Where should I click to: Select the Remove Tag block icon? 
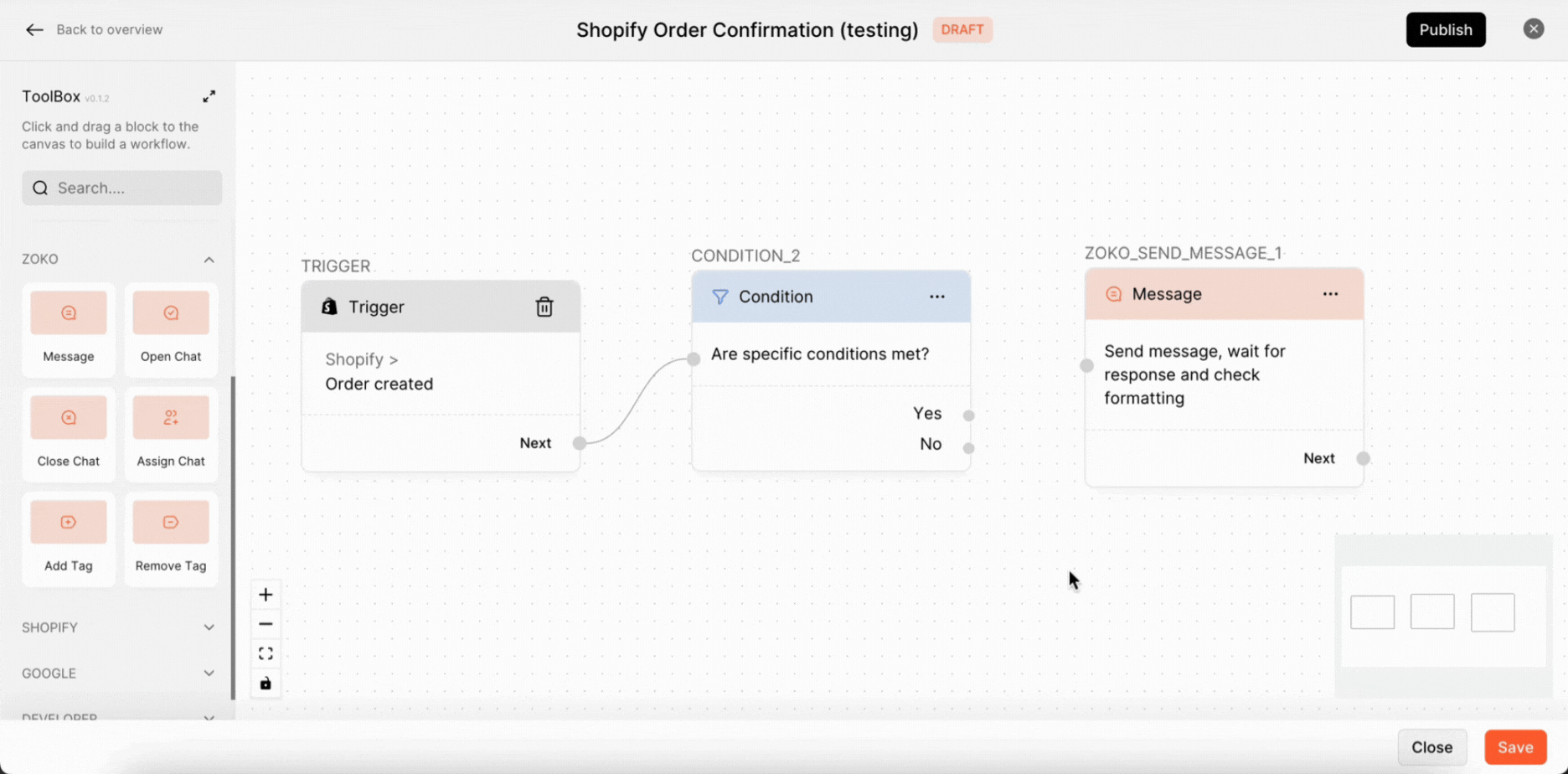tap(171, 522)
